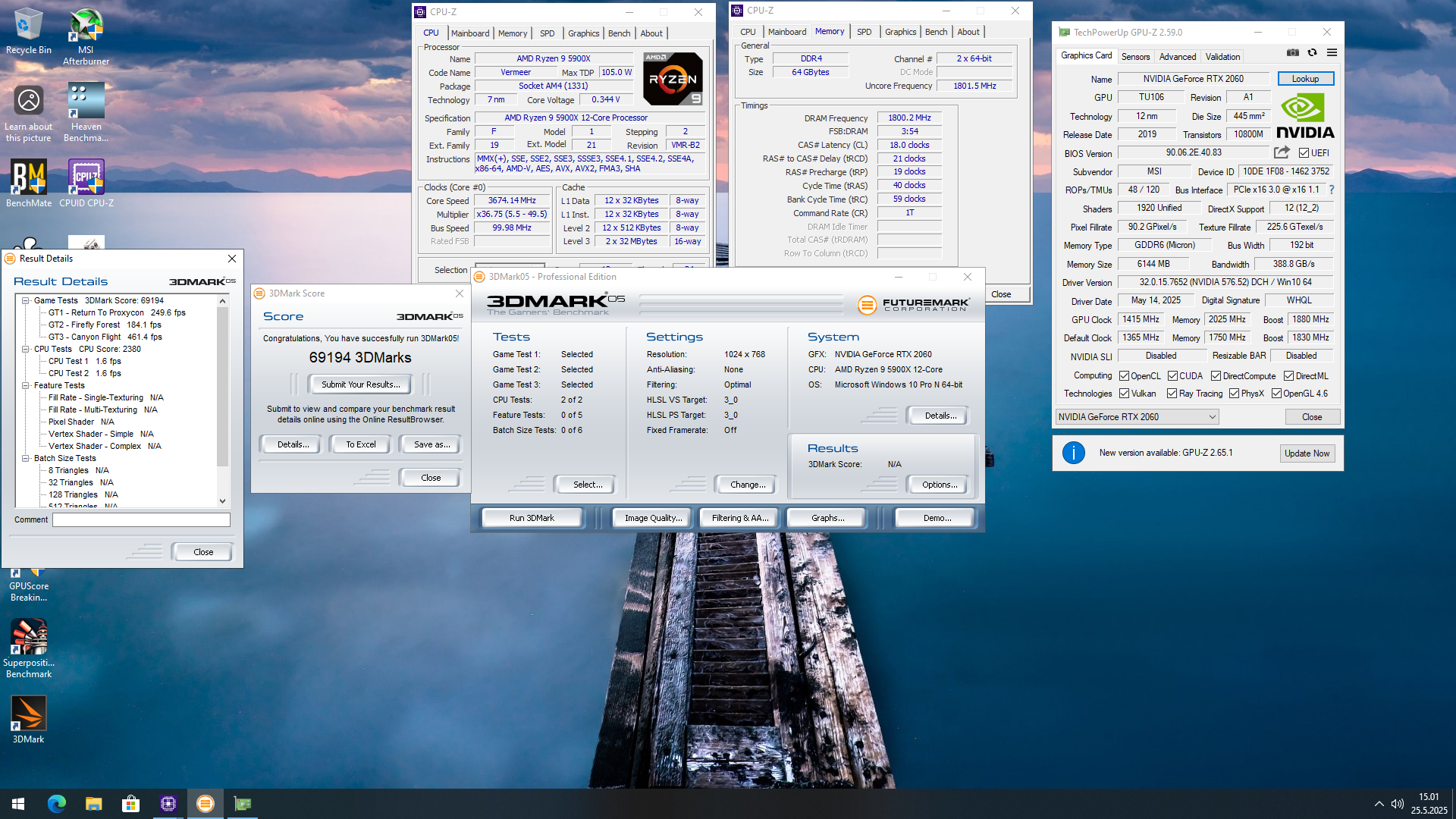Toggle the DirectML checkbox
Viewport: 1456px width, 819px height.
(1288, 376)
